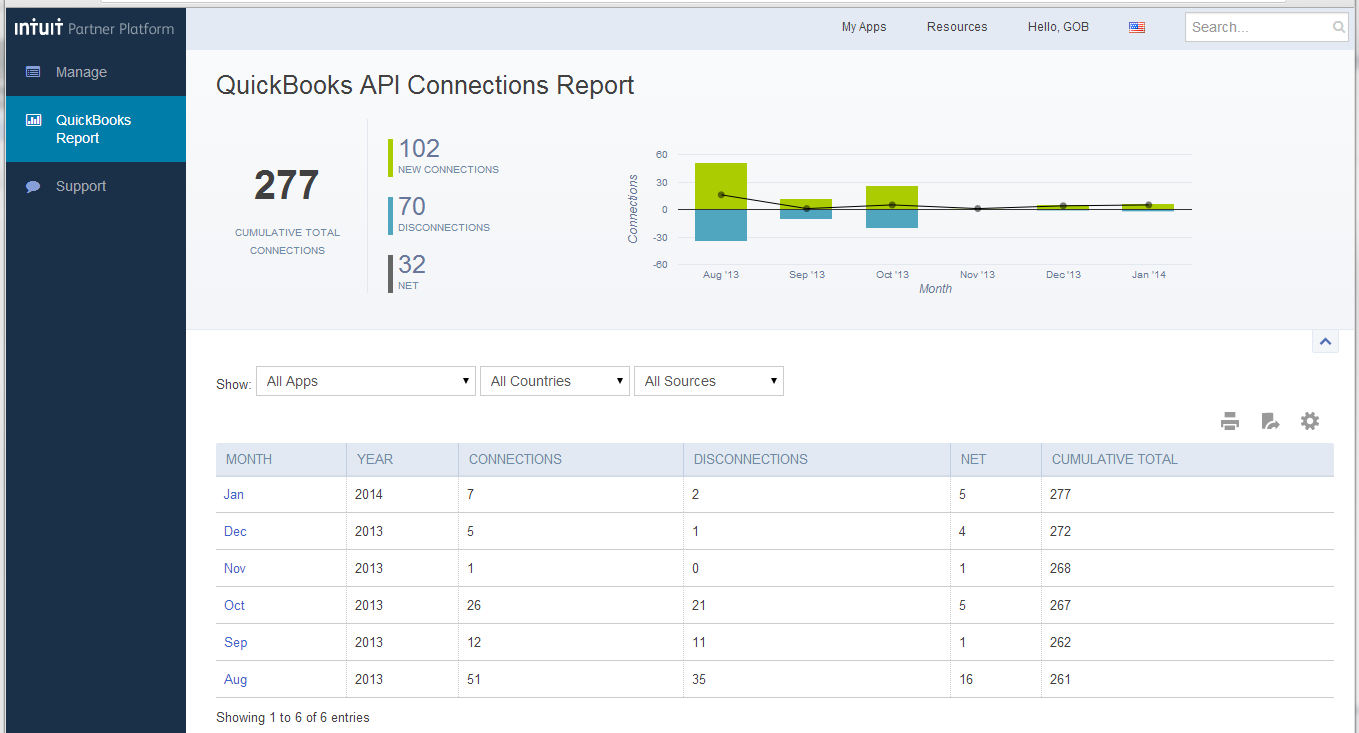Click the 102 new connections value
The image size is (1359, 733).
click(419, 148)
